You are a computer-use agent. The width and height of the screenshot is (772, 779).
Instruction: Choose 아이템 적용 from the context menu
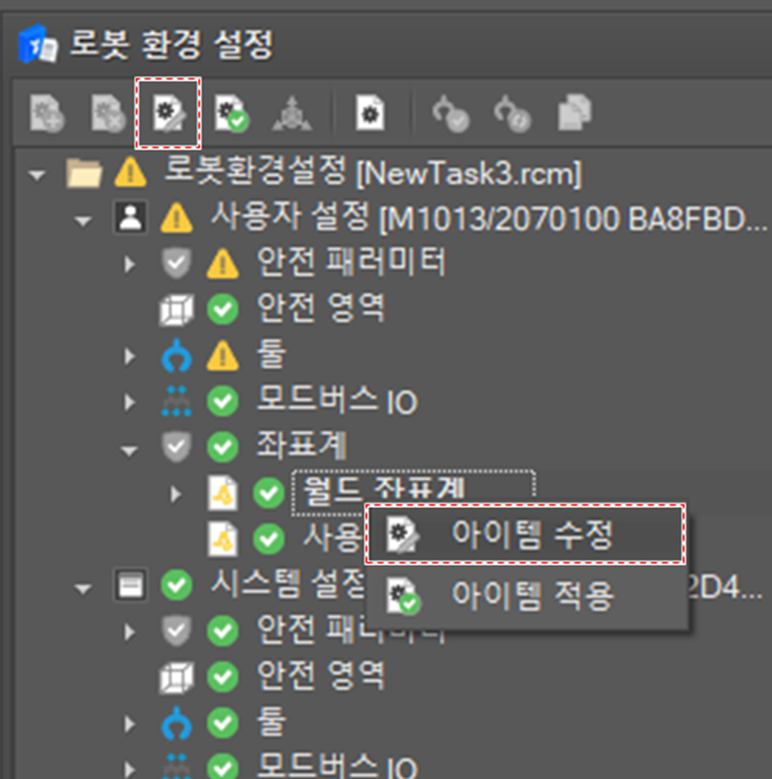pyautogui.click(x=531, y=596)
